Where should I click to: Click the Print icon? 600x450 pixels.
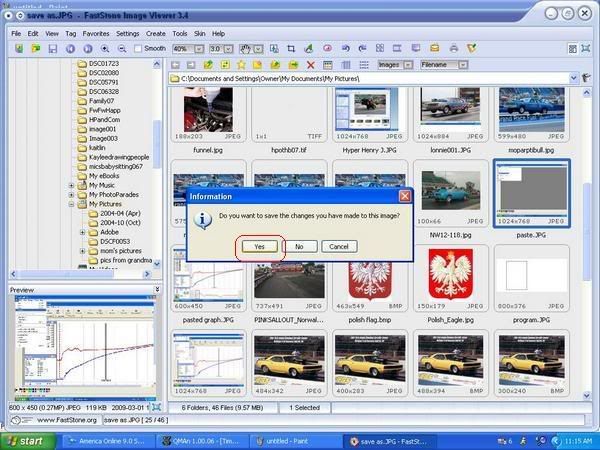454,49
